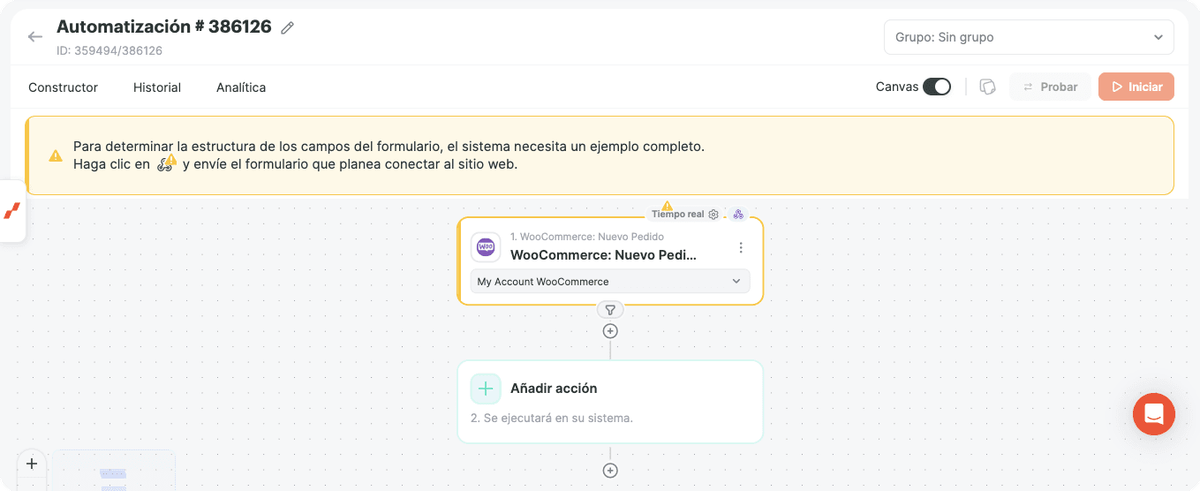
Task: Click the Probar button
Action: pos(1050,87)
